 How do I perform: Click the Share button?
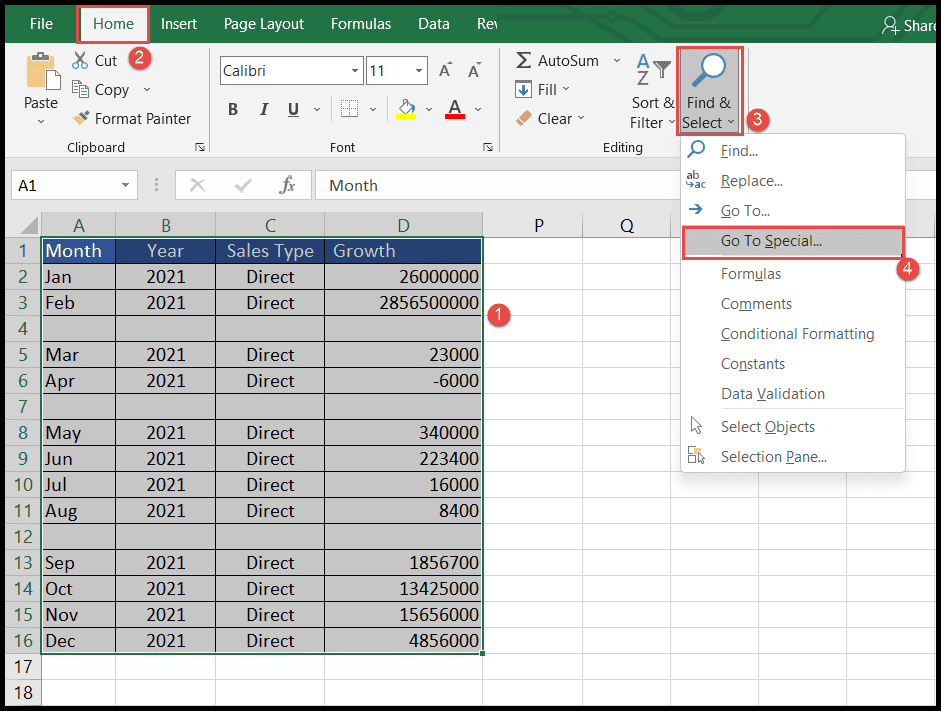coord(909,25)
